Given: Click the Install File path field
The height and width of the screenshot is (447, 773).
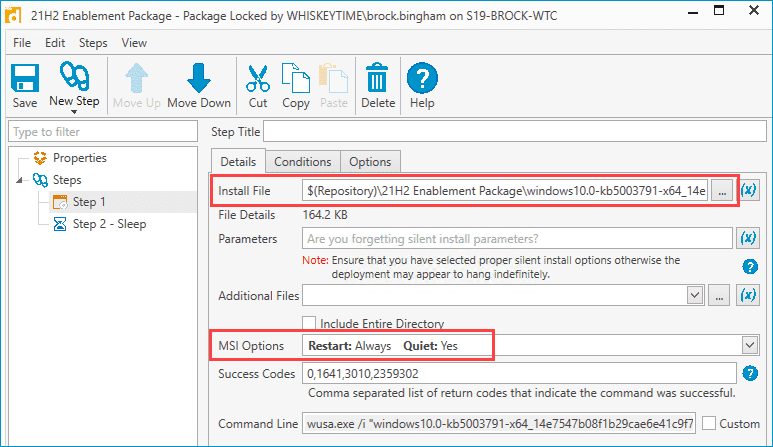Looking at the screenshot, I should (x=505, y=191).
